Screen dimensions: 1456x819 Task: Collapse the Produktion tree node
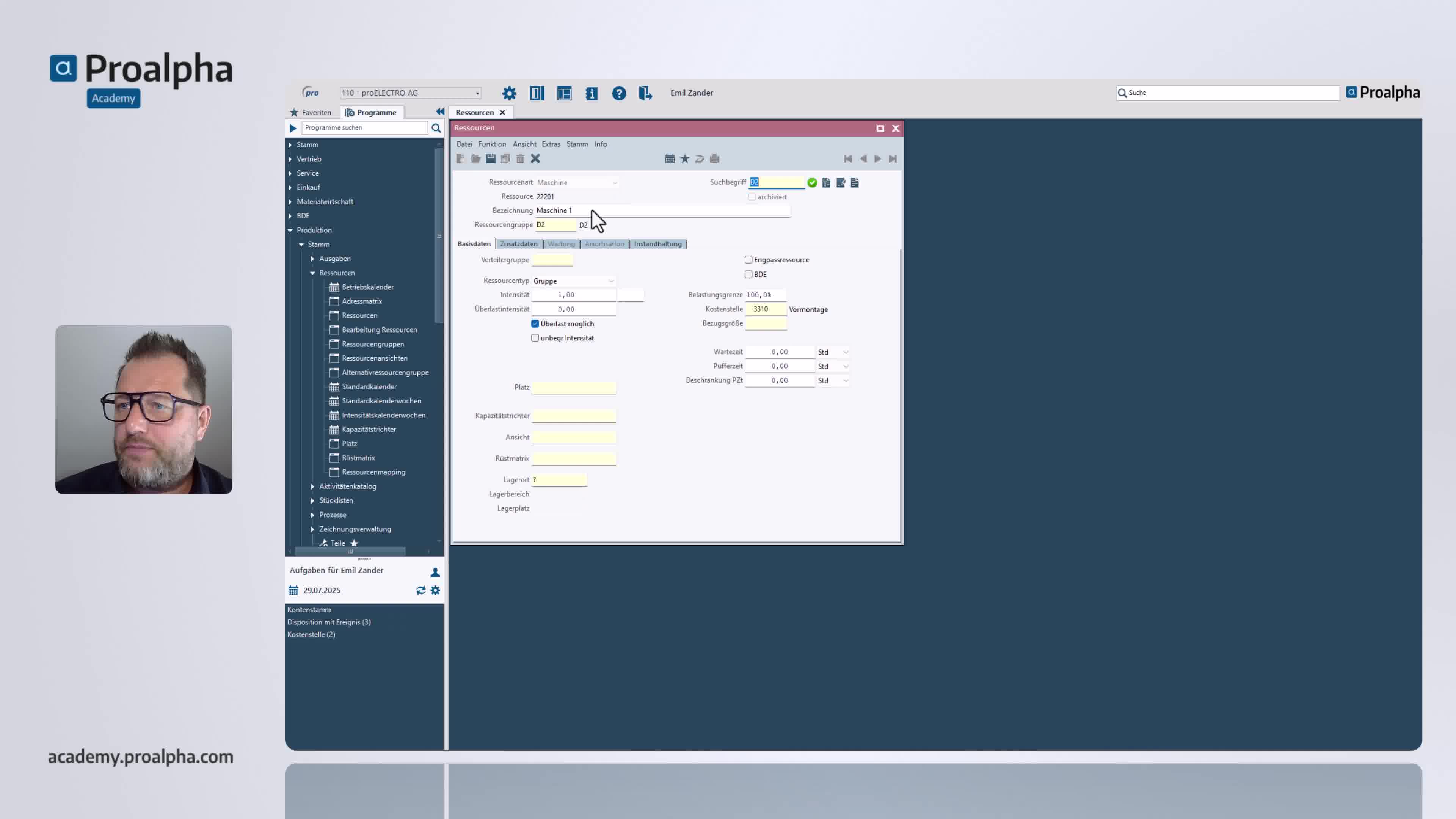[291, 230]
